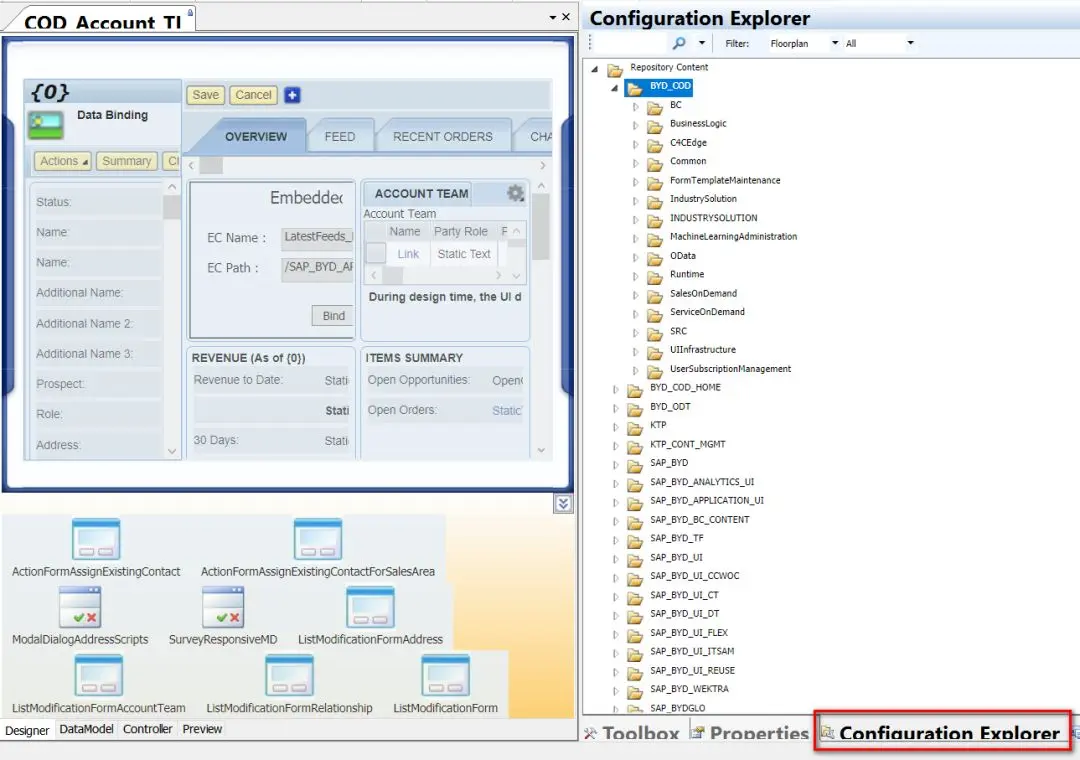1080x760 pixels.
Task: Click the EC Name input field
Action: [x=318, y=237]
